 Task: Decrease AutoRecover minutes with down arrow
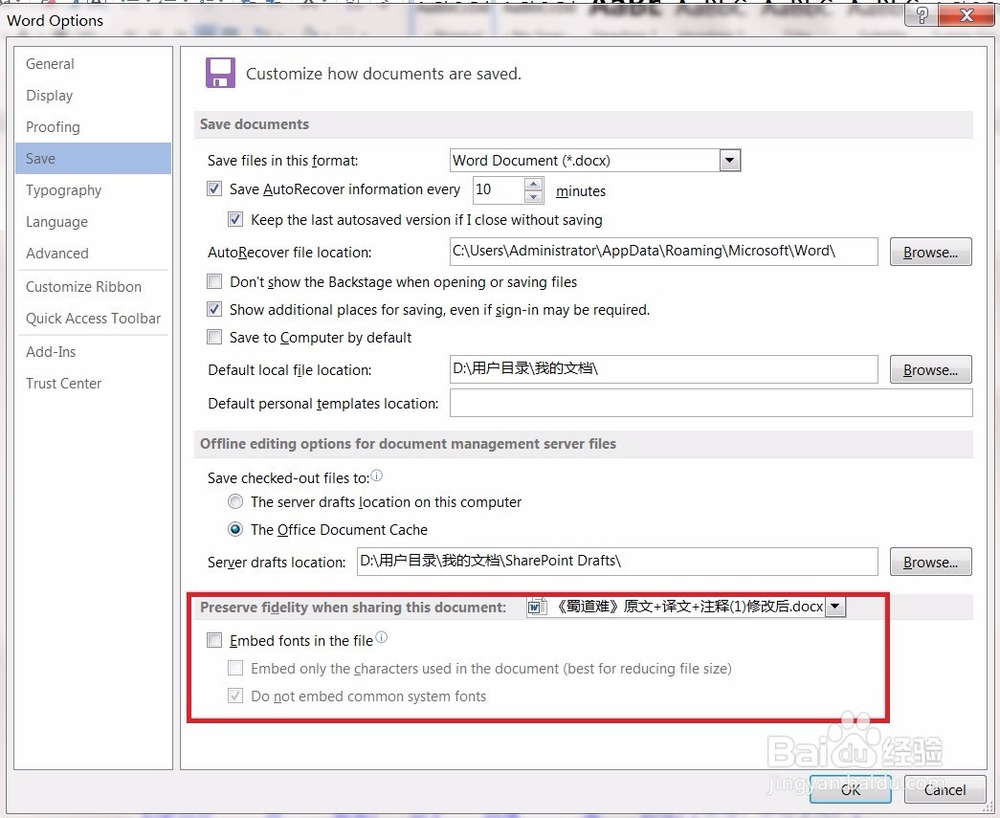pos(534,197)
